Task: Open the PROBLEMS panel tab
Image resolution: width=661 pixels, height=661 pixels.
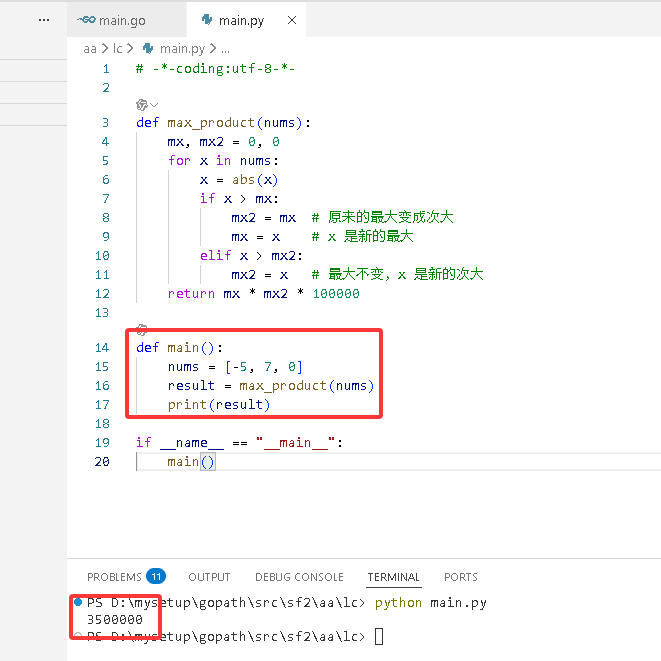Action: 114,577
